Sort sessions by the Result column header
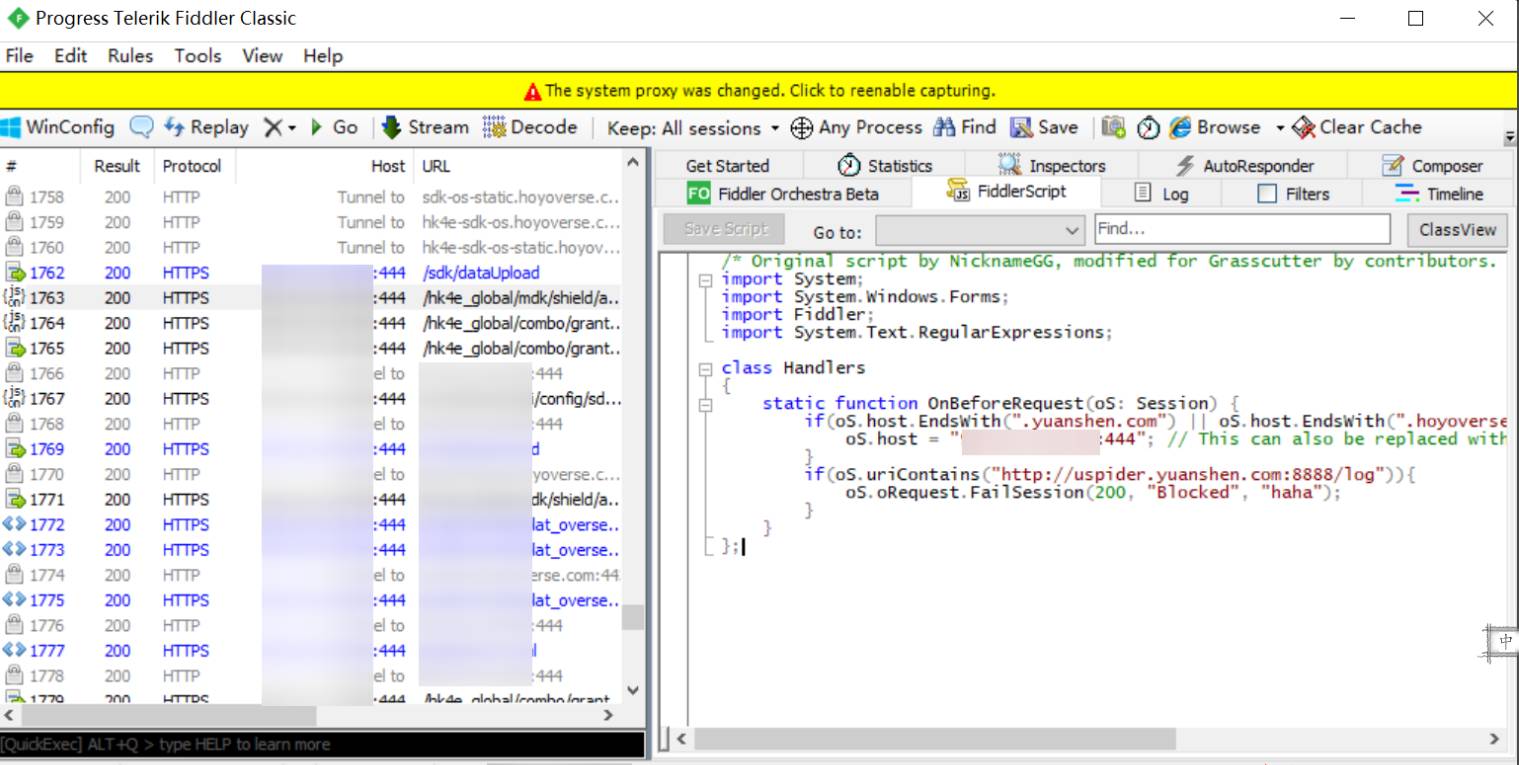Viewport: 1519px width, 765px height. tap(117, 166)
